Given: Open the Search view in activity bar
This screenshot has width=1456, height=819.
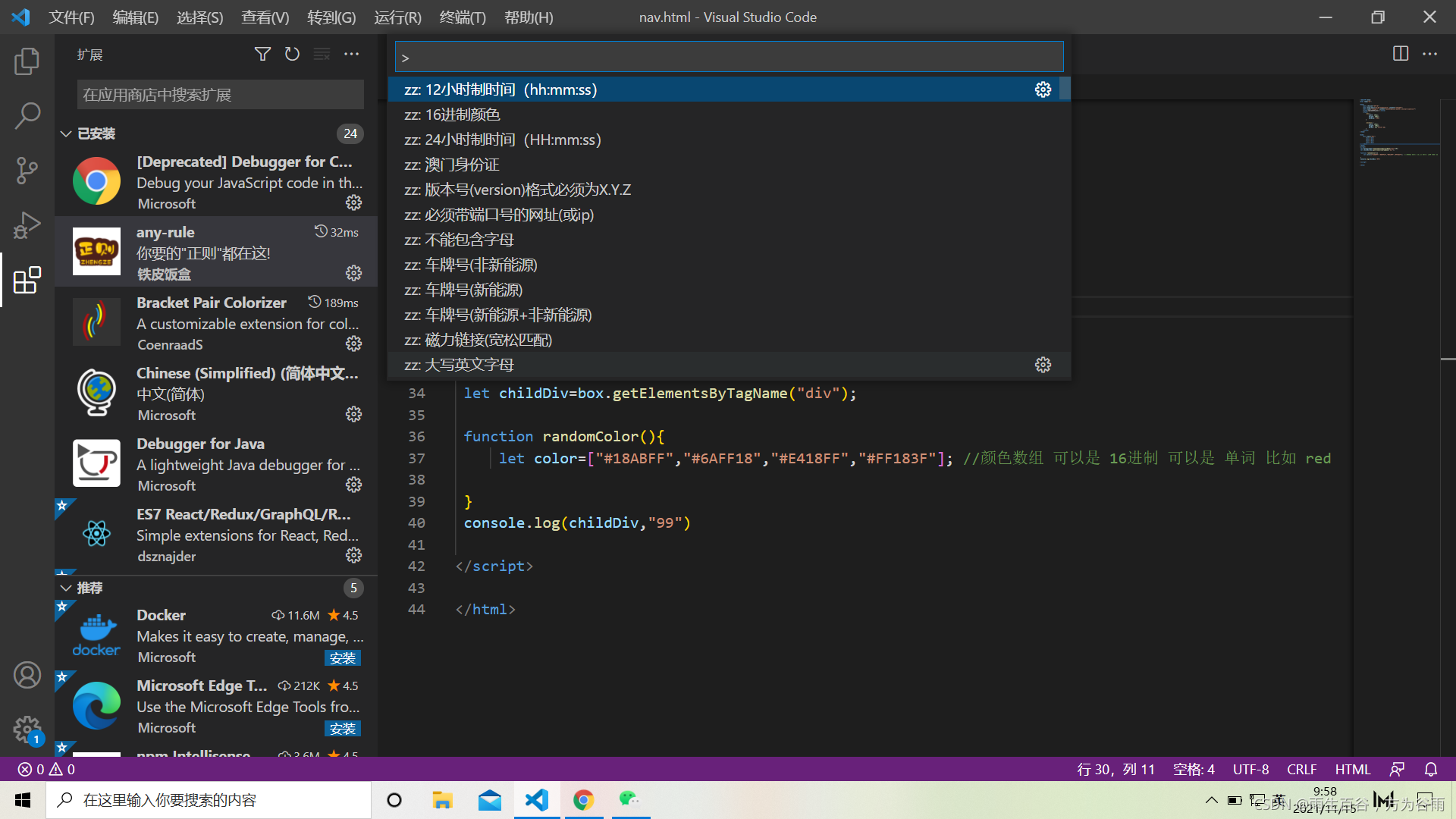Looking at the screenshot, I should [27, 116].
